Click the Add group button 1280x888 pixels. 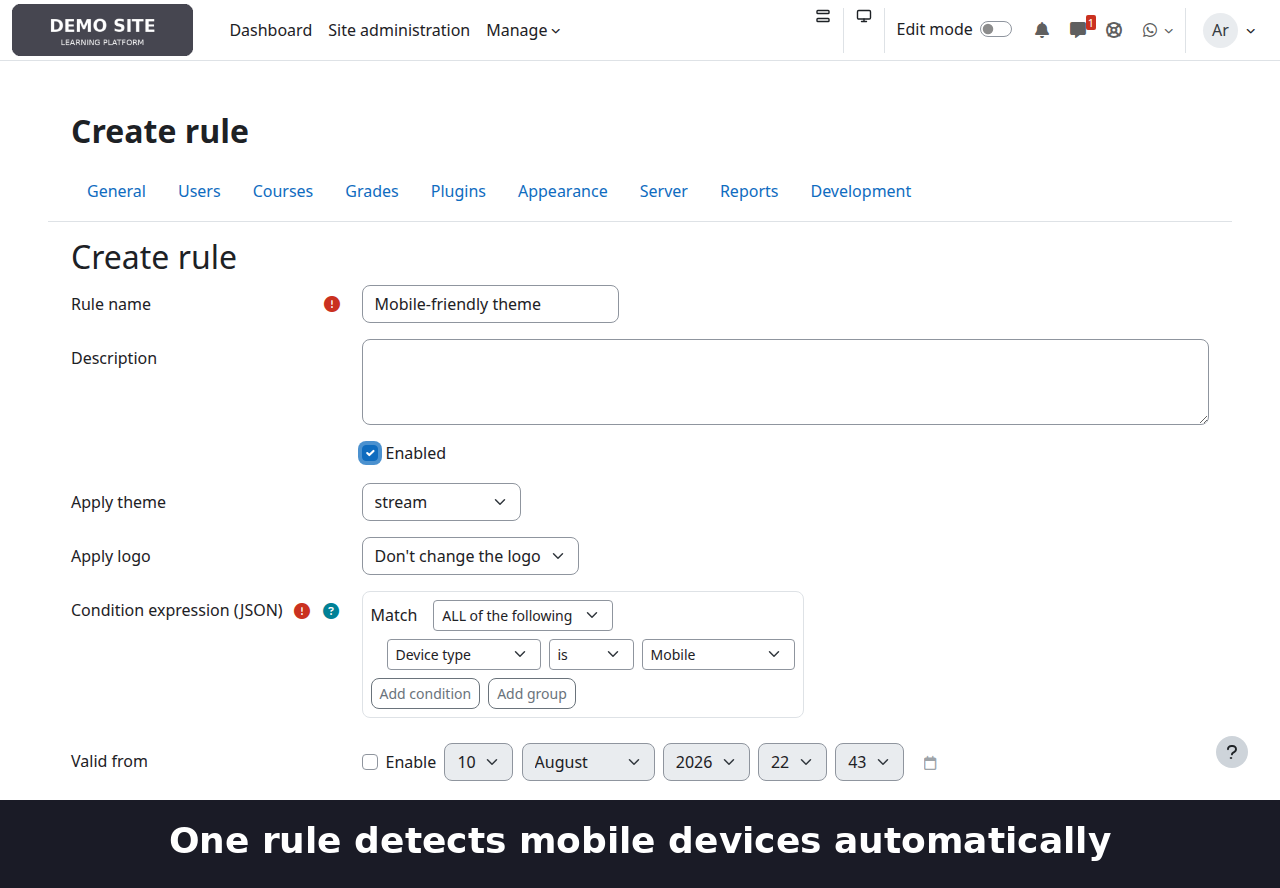pos(532,694)
